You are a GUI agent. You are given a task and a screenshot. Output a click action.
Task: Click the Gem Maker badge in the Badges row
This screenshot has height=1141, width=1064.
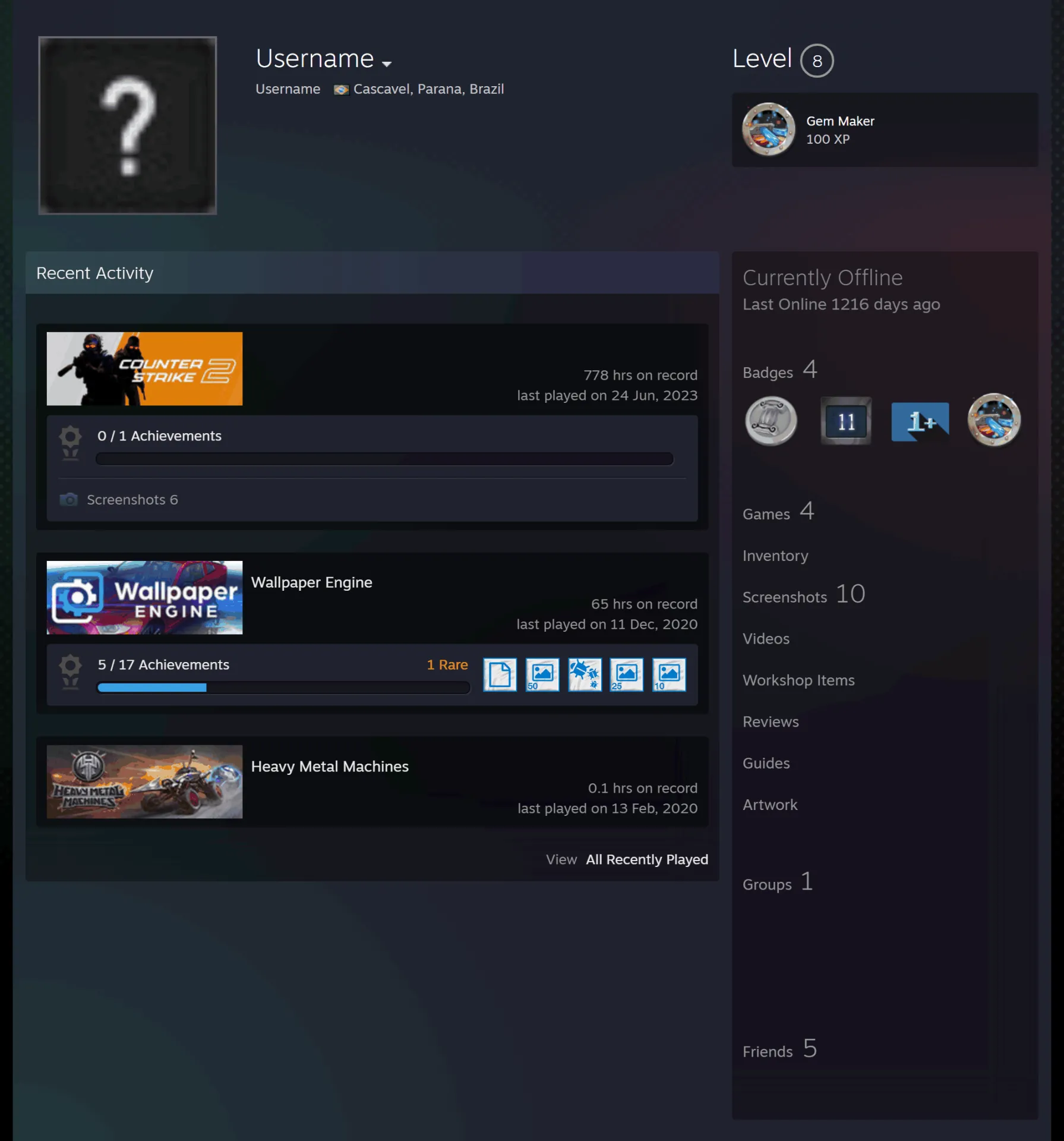pos(994,420)
